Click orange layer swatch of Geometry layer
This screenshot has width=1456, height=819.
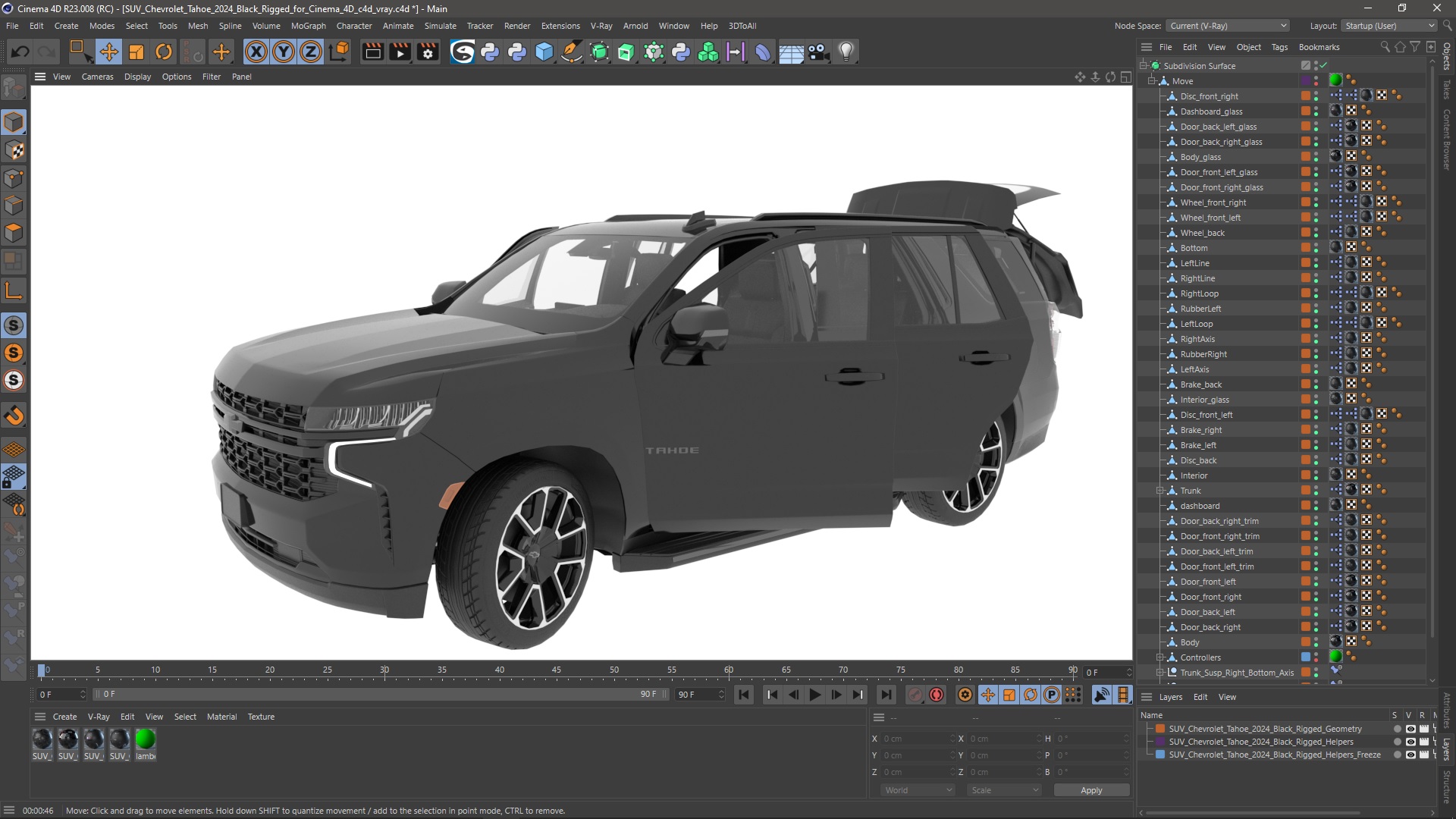click(1160, 729)
